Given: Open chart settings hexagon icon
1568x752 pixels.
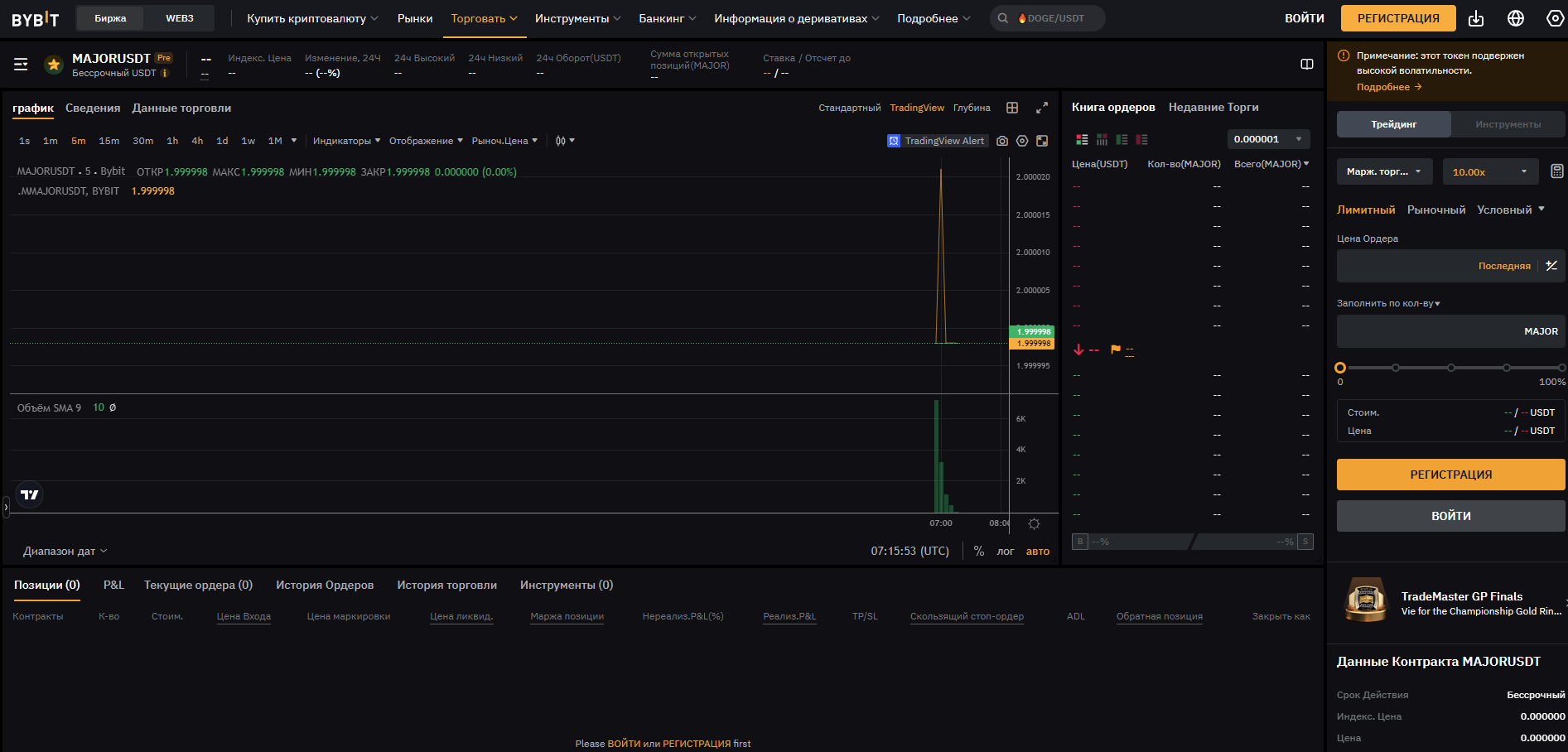Looking at the screenshot, I should (x=1022, y=141).
